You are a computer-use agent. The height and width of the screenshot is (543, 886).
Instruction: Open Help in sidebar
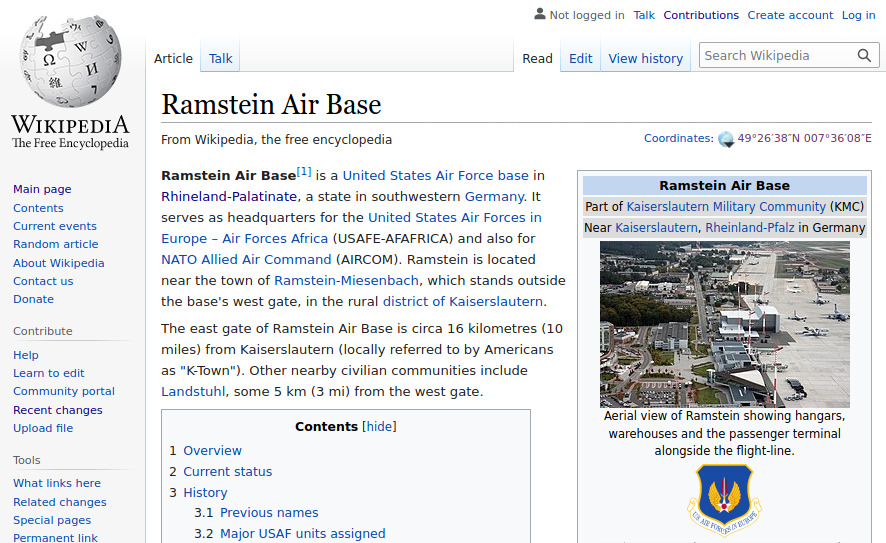pos(26,355)
